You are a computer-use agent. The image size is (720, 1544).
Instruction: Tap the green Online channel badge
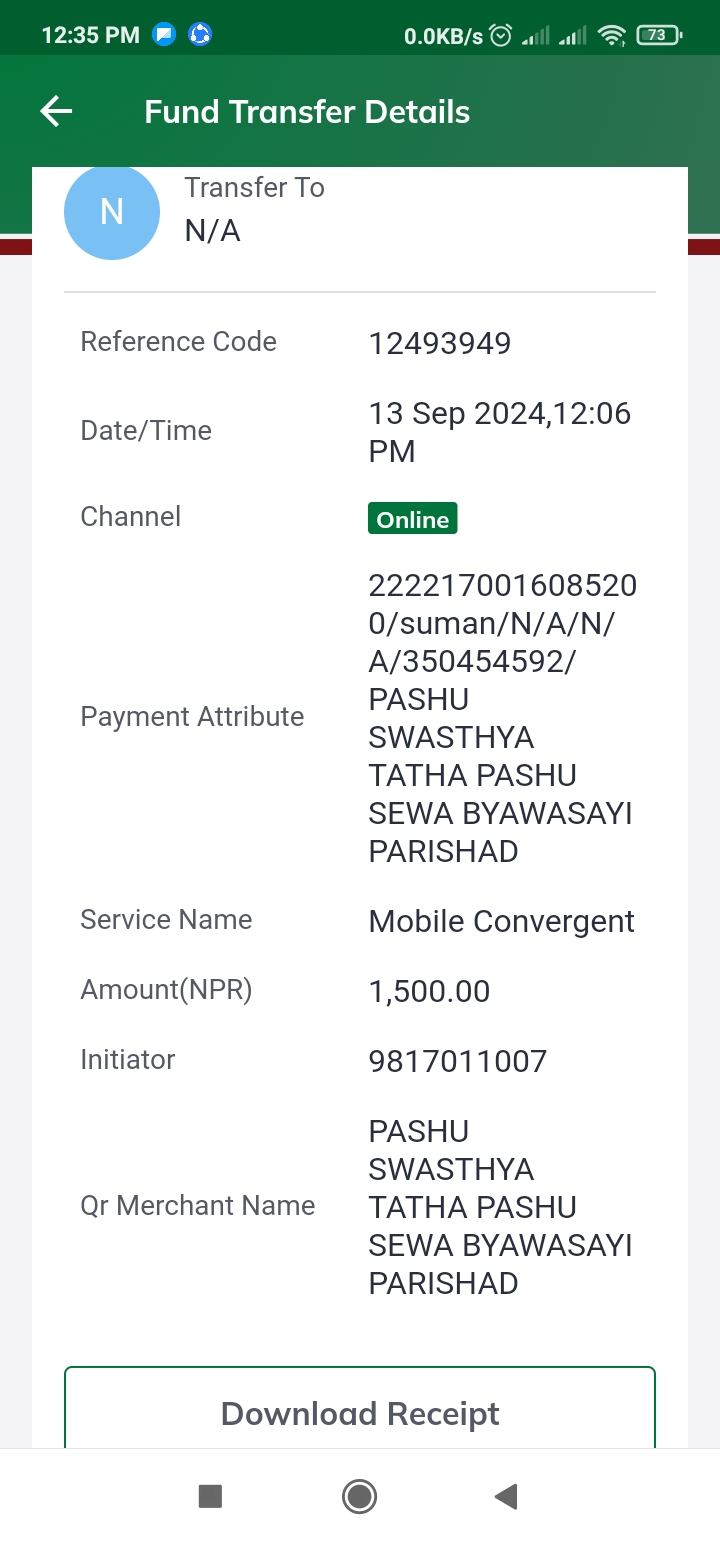[x=412, y=519]
